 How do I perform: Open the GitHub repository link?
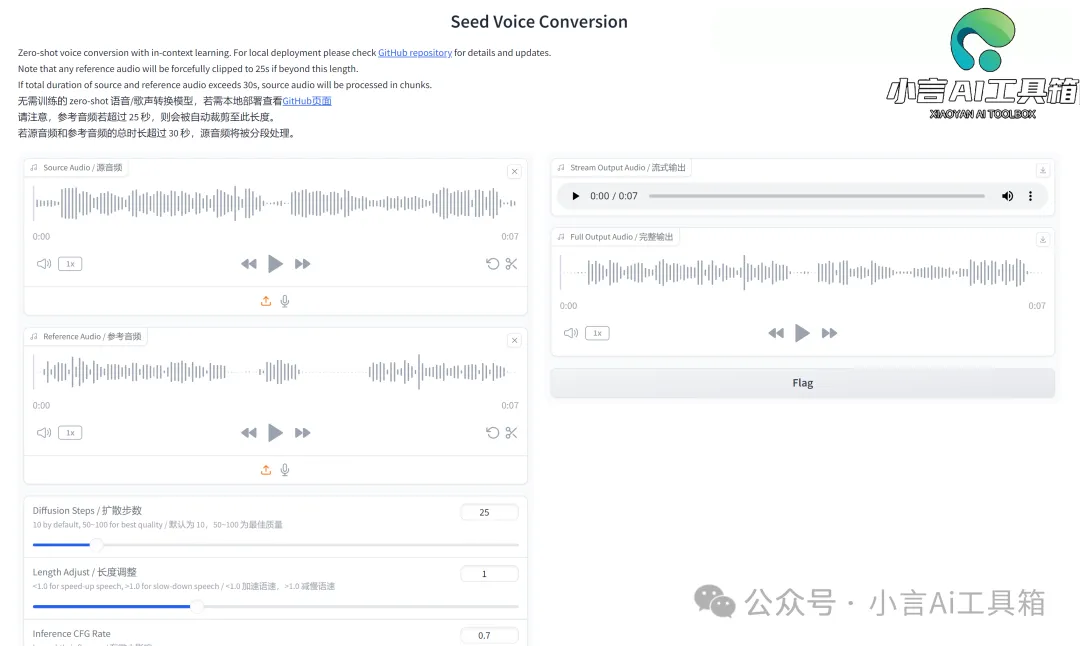[415, 52]
